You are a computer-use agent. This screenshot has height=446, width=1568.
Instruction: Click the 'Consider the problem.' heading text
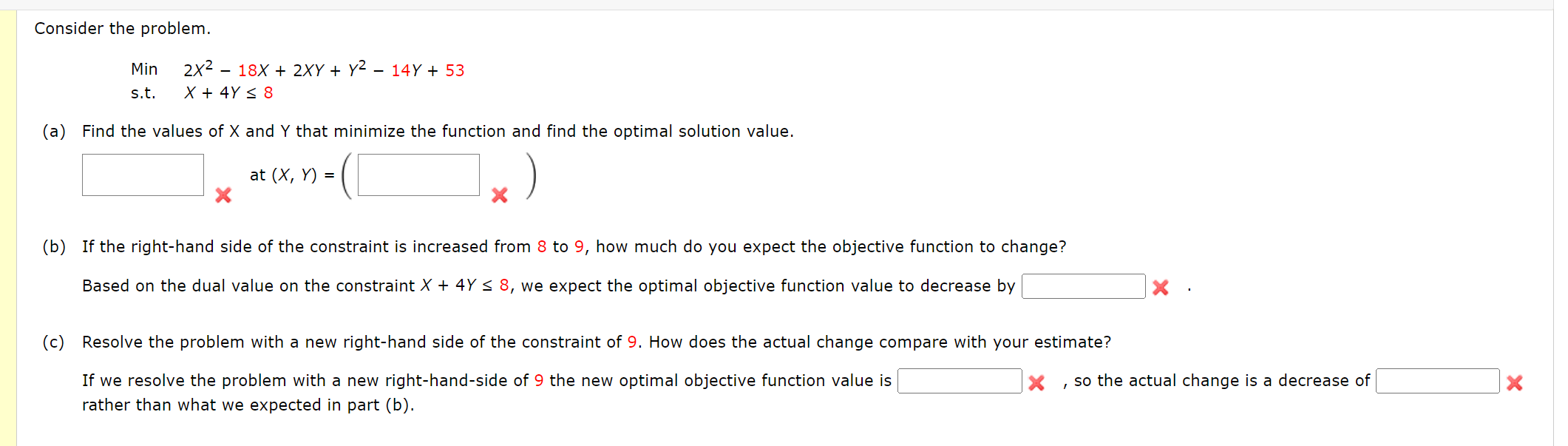click(123, 29)
